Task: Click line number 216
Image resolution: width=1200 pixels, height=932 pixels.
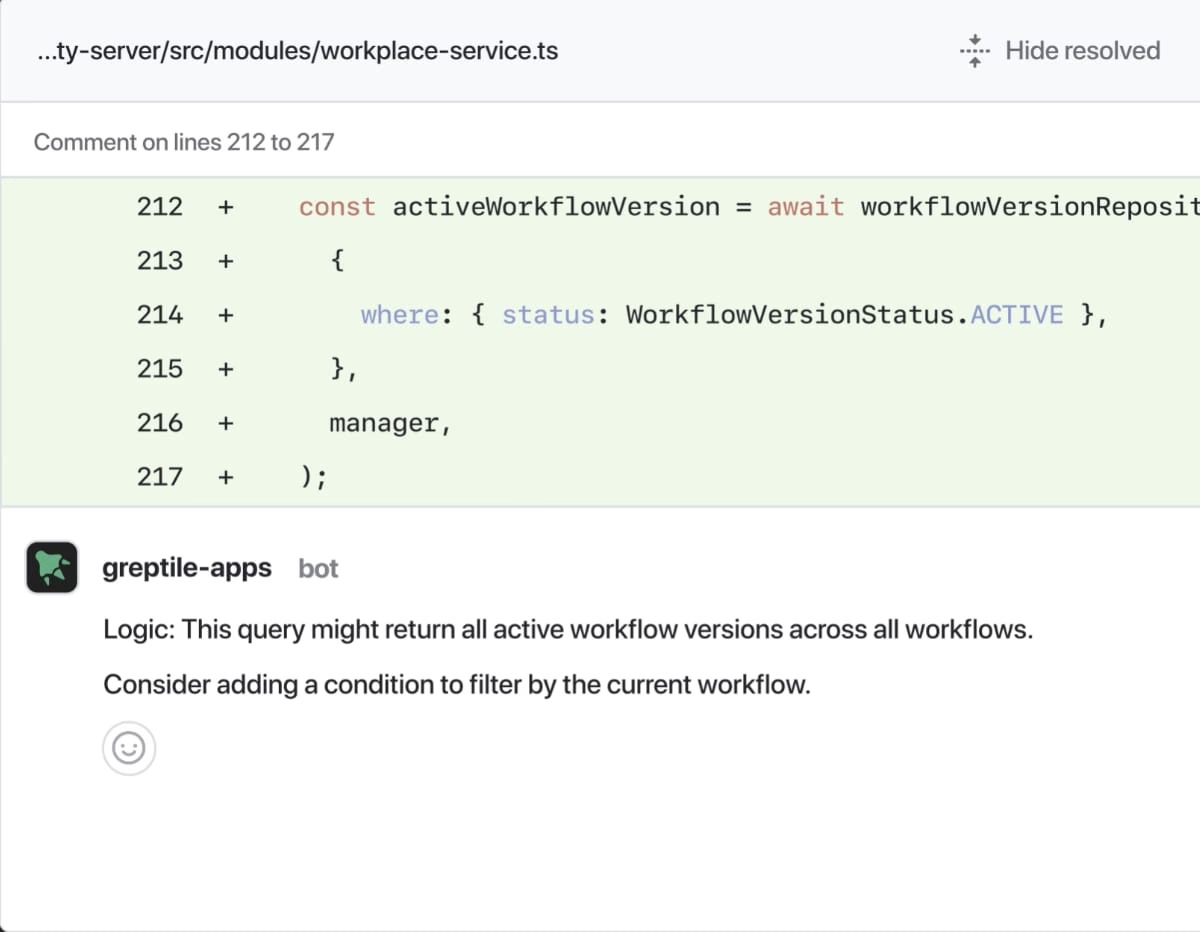Action: (160, 423)
